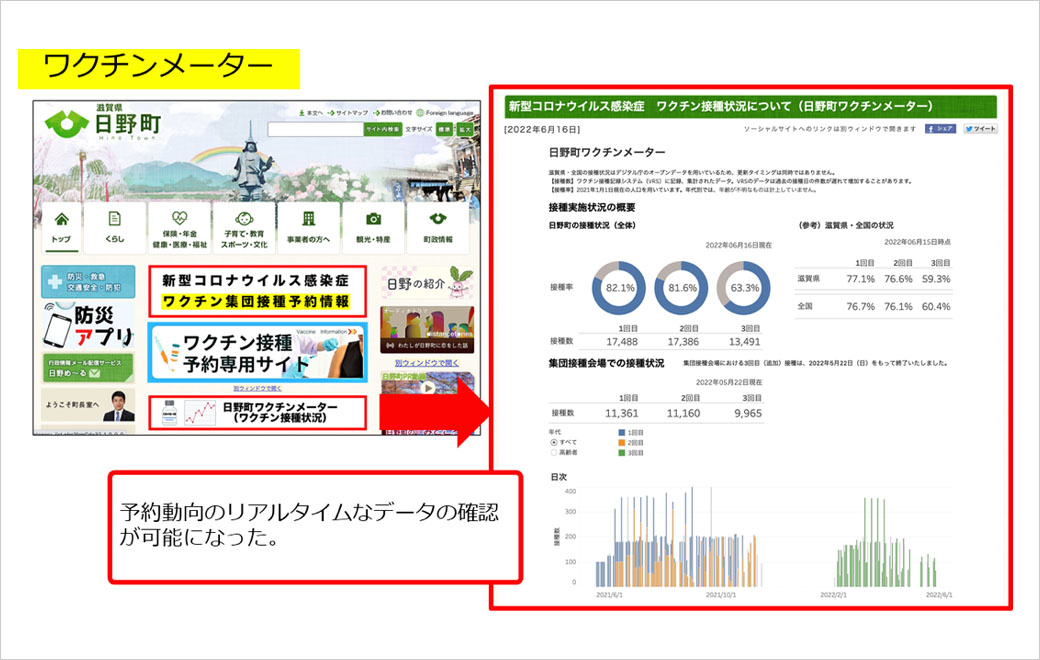1040x660 pixels.
Task: Select the すべて age radio button
Action: 554,442
